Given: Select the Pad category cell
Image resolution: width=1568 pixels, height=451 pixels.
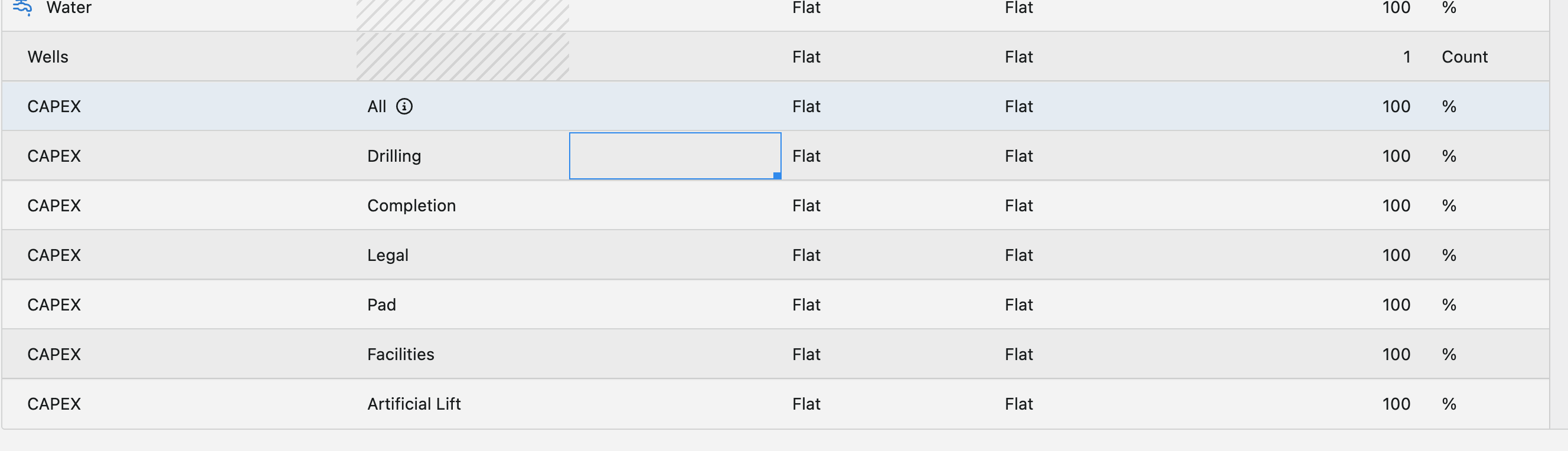Looking at the screenshot, I should tap(381, 305).
